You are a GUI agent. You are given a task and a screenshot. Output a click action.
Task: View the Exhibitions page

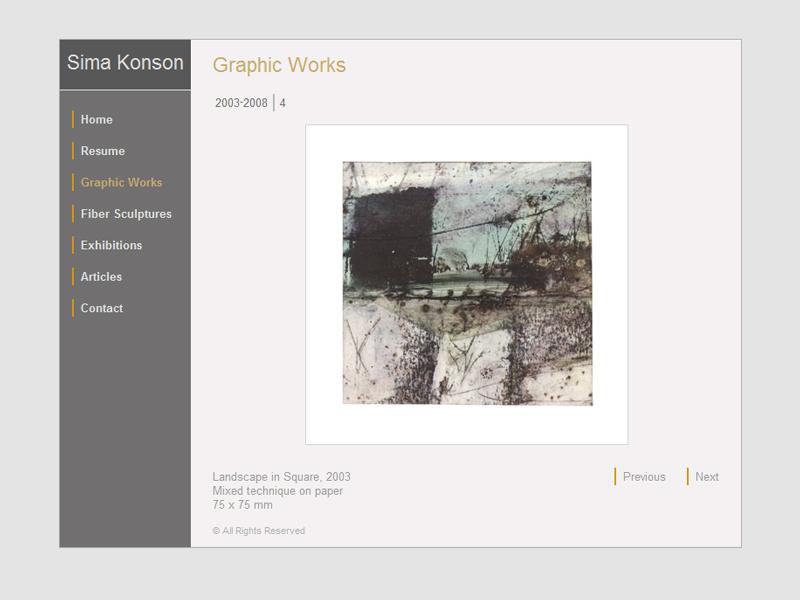[111, 245]
